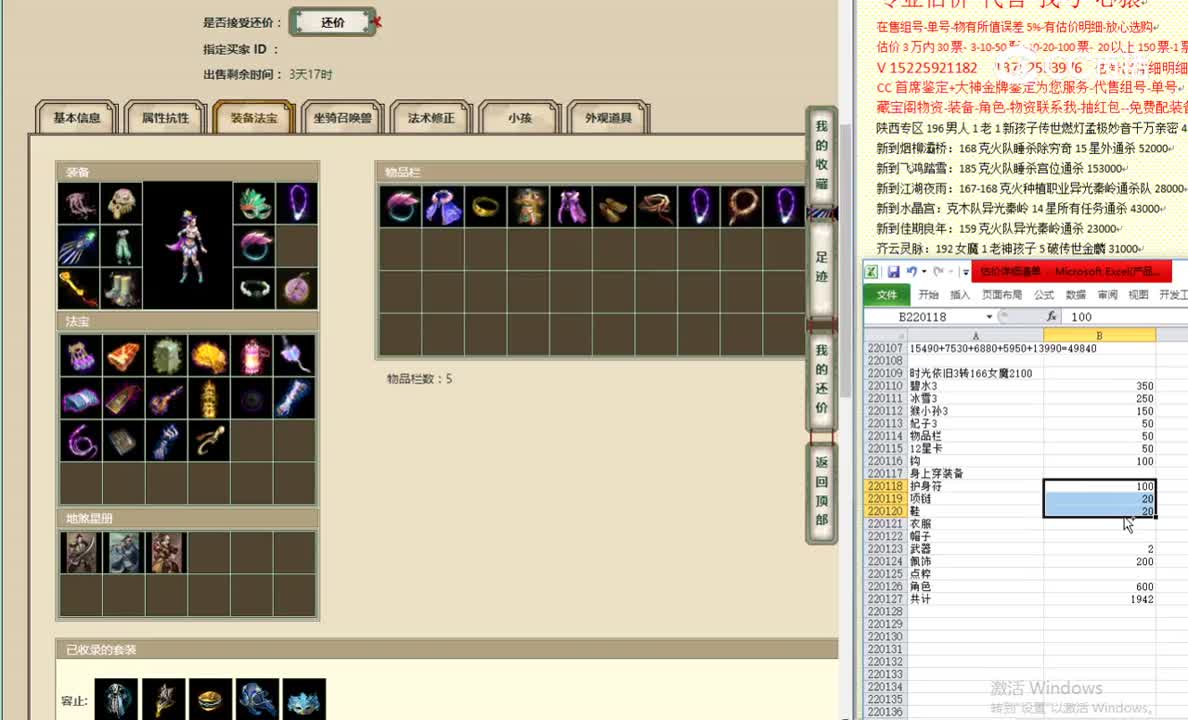This screenshot has height=720, width=1188.
Task: Click the Excel cell with value 1942
Action: tap(1099, 599)
